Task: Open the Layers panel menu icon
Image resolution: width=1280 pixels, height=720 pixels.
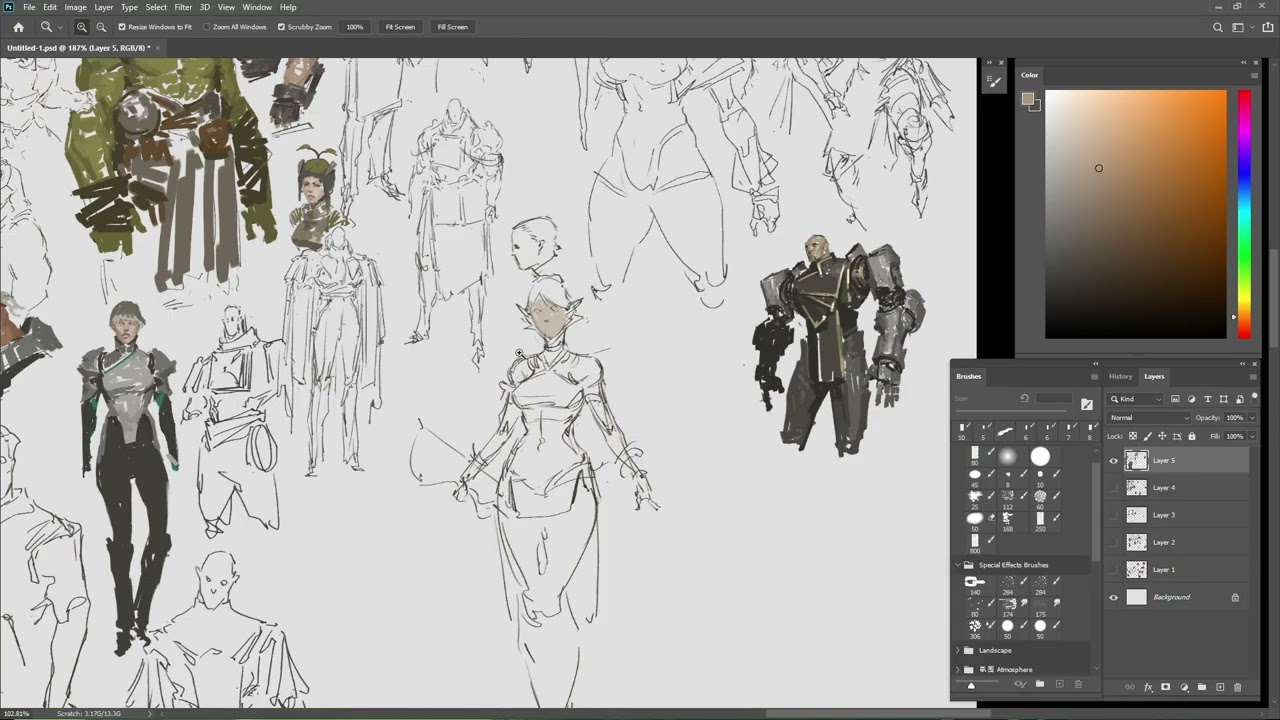Action: point(1253,377)
